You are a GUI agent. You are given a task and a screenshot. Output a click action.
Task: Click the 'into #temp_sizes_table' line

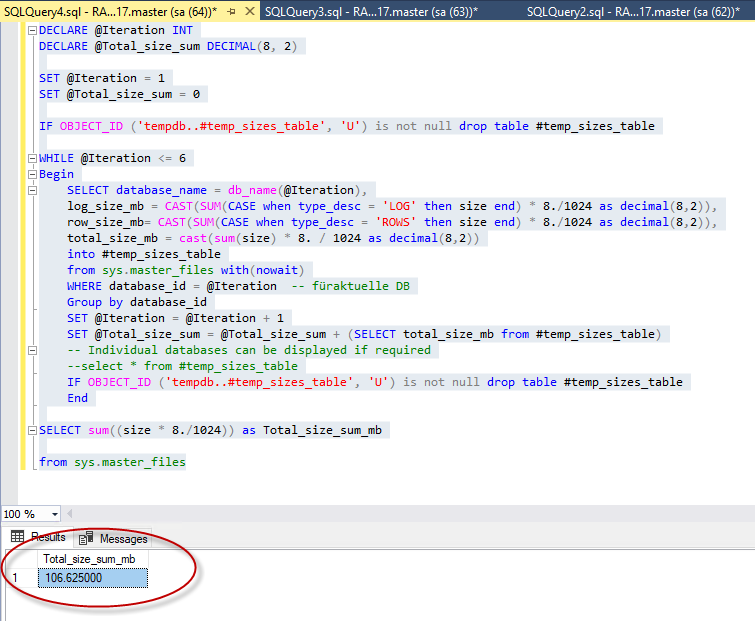(144, 254)
